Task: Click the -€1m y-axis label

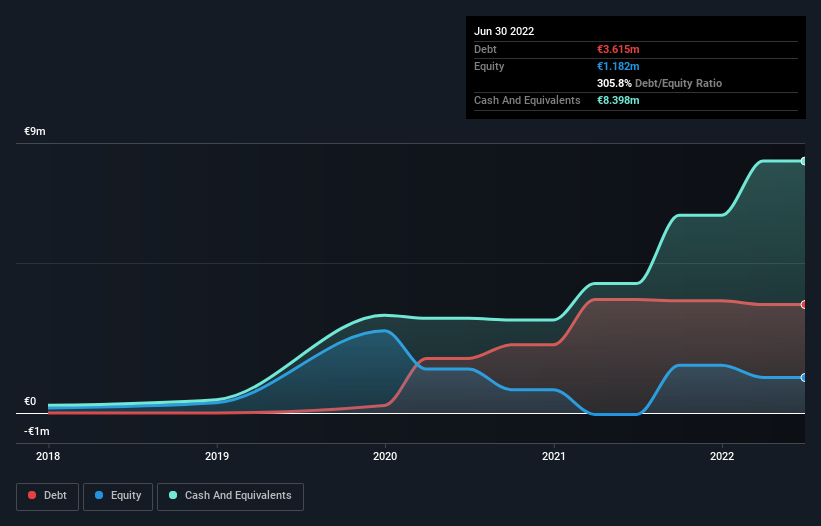Action: point(37,431)
